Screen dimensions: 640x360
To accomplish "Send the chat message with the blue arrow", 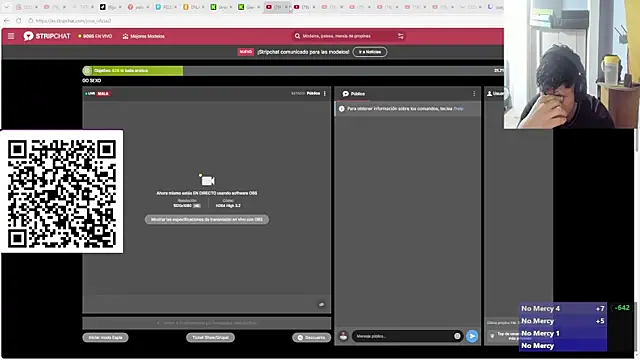I will (472, 336).
